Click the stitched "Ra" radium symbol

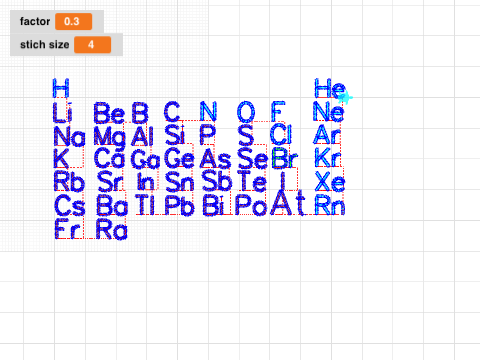[112, 229]
